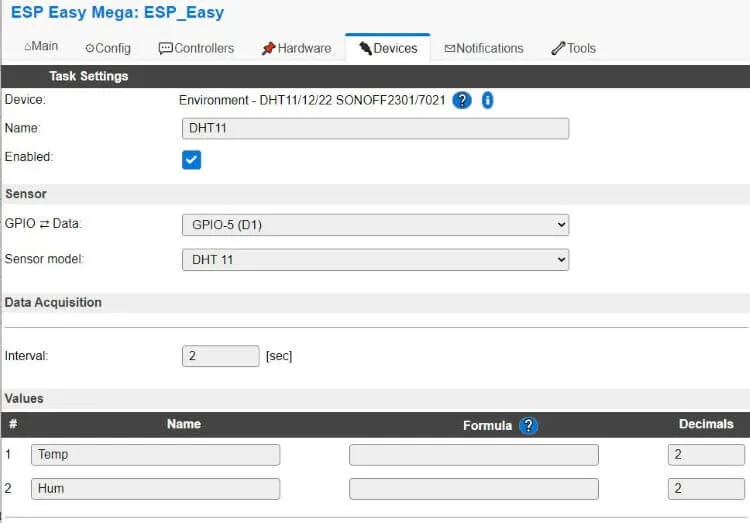The width and height of the screenshot is (750, 523).
Task: Switch to the Notifications tab
Action: [x=484, y=48]
